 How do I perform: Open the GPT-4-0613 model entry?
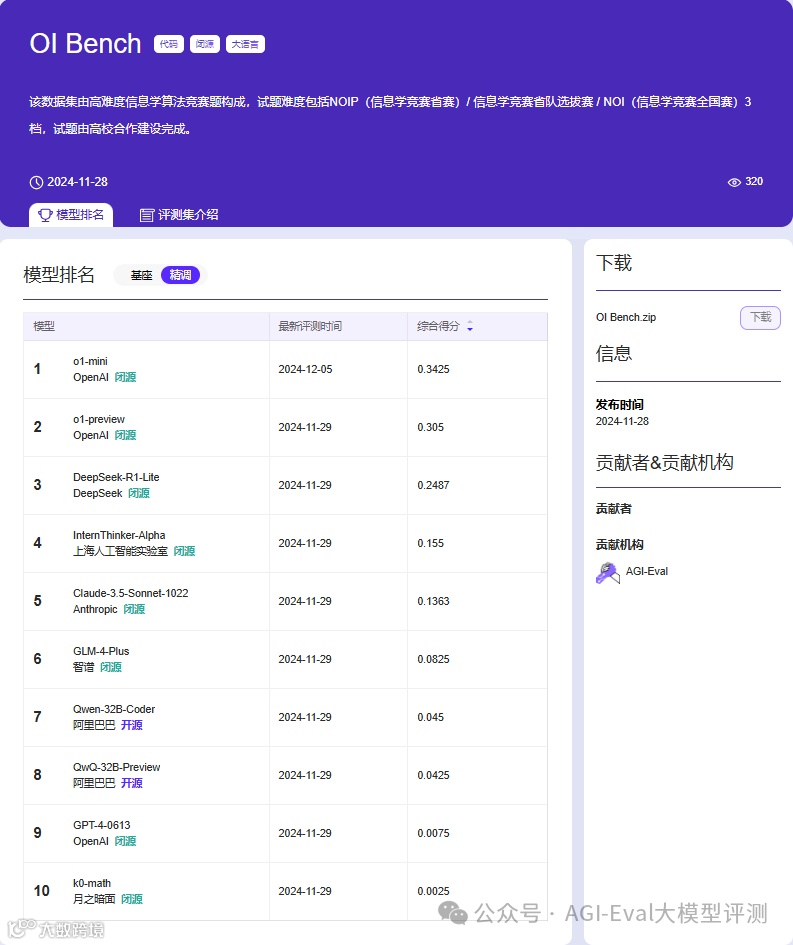(x=102, y=825)
